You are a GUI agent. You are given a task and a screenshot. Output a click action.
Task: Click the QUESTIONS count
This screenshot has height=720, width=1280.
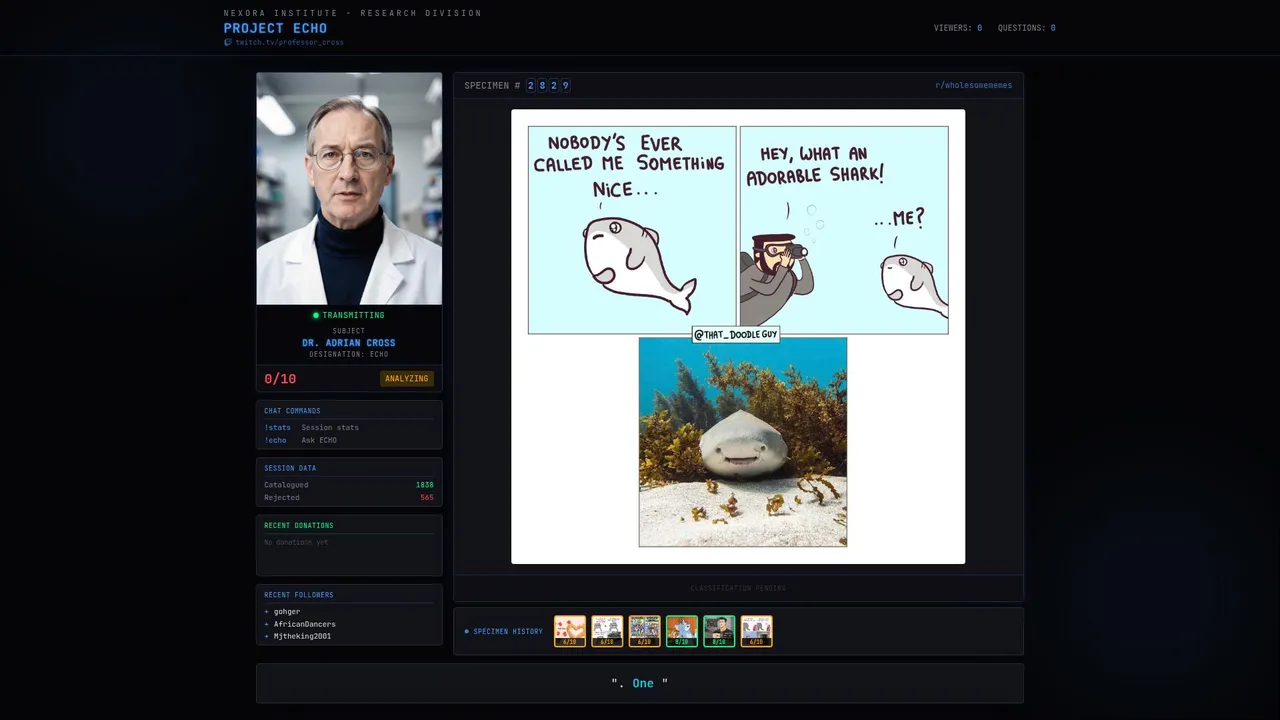1026,28
